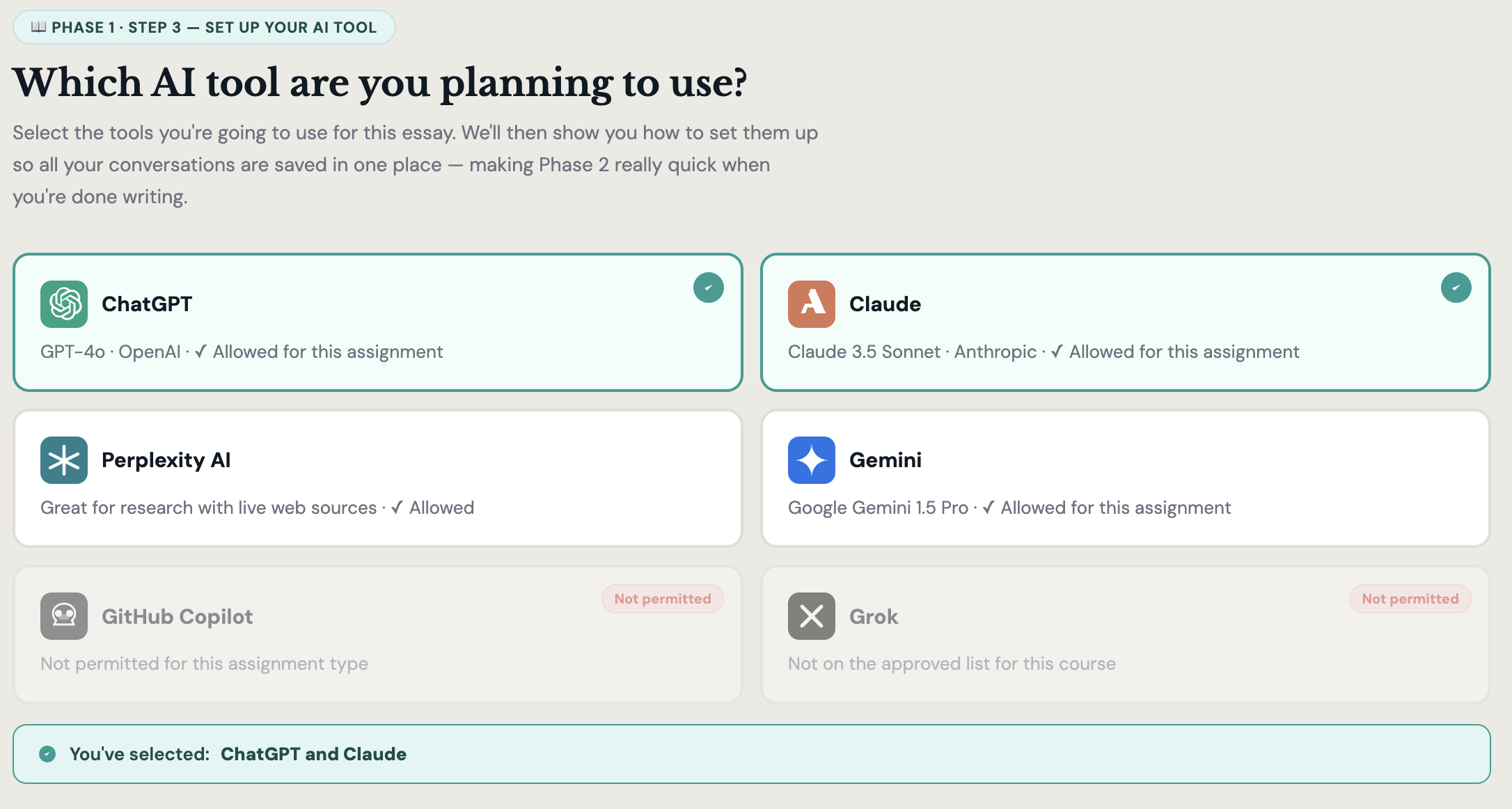Click the GitHub Copilot Not permitted badge
Screen dimensions: 1512x809
(662, 599)
